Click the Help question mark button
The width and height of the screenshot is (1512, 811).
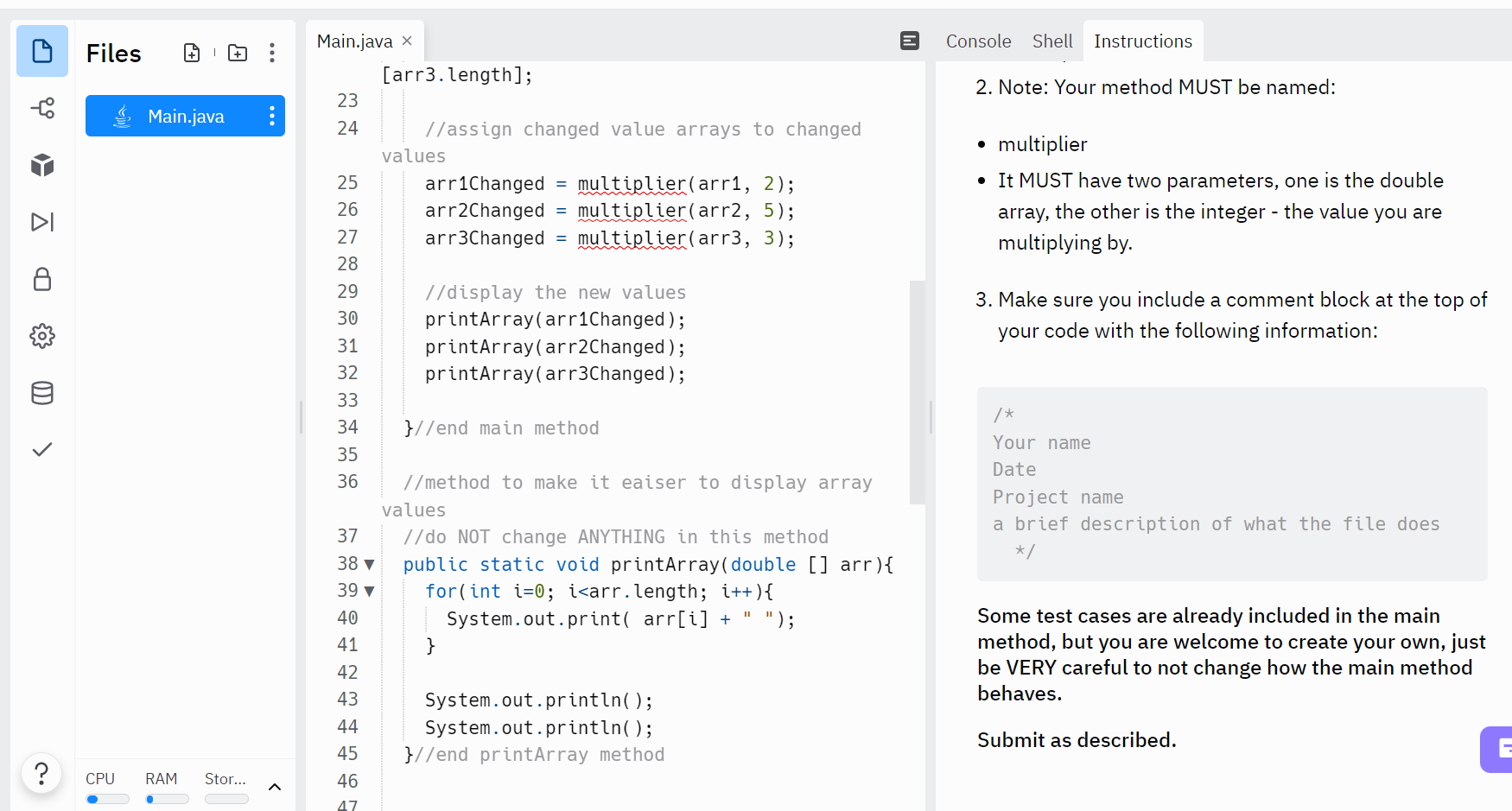(x=41, y=773)
